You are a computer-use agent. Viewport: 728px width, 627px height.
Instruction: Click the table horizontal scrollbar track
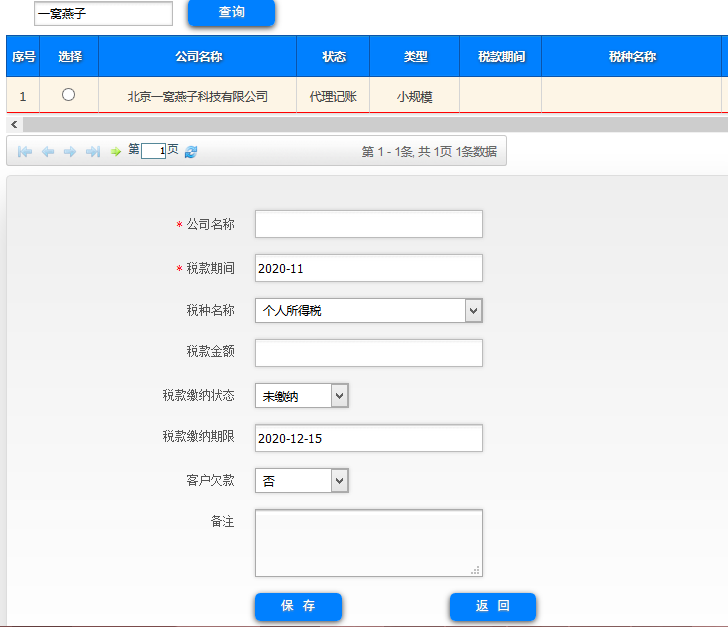[375, 124]
